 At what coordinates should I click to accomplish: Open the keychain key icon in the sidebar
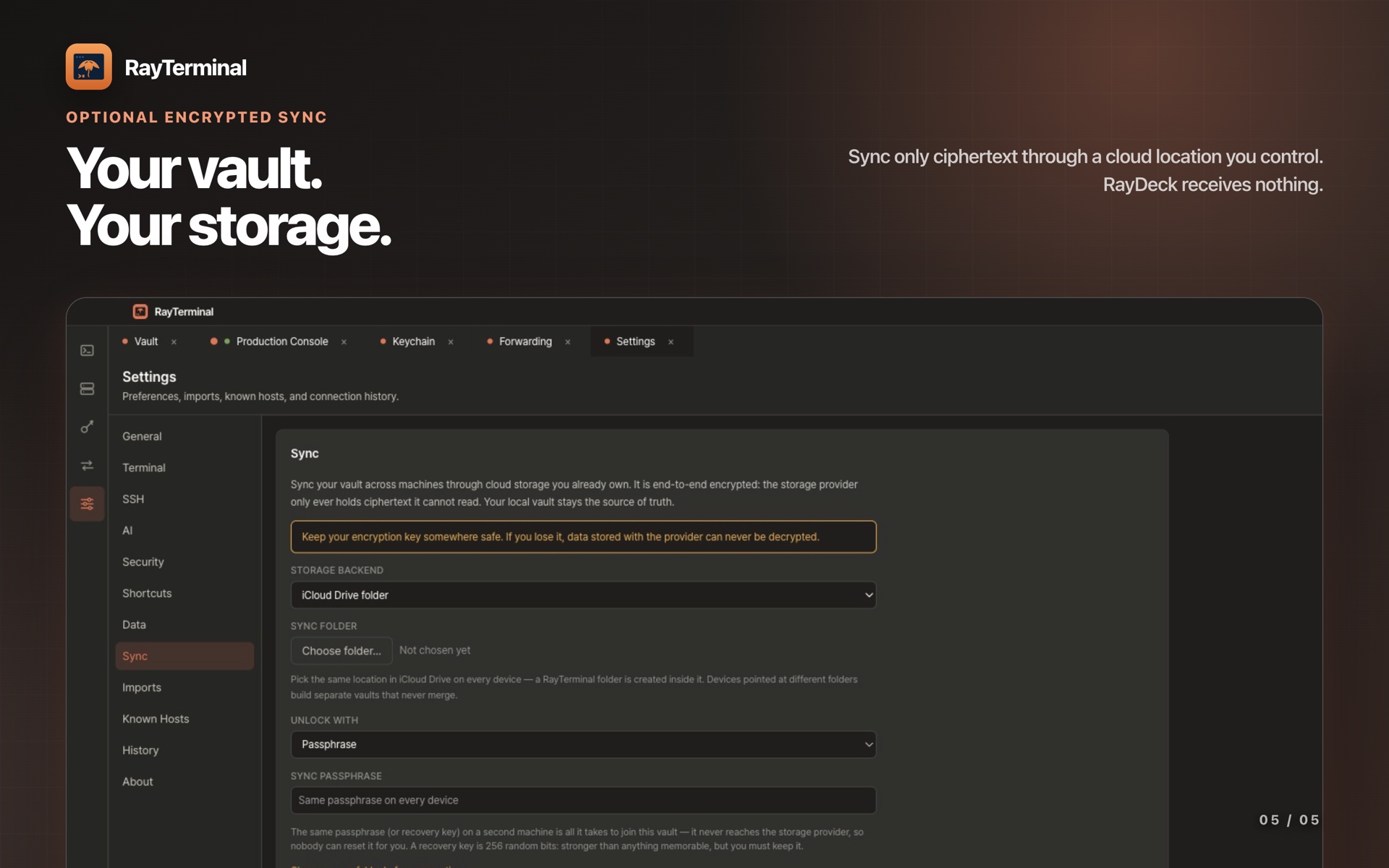(x=87, y=427)
